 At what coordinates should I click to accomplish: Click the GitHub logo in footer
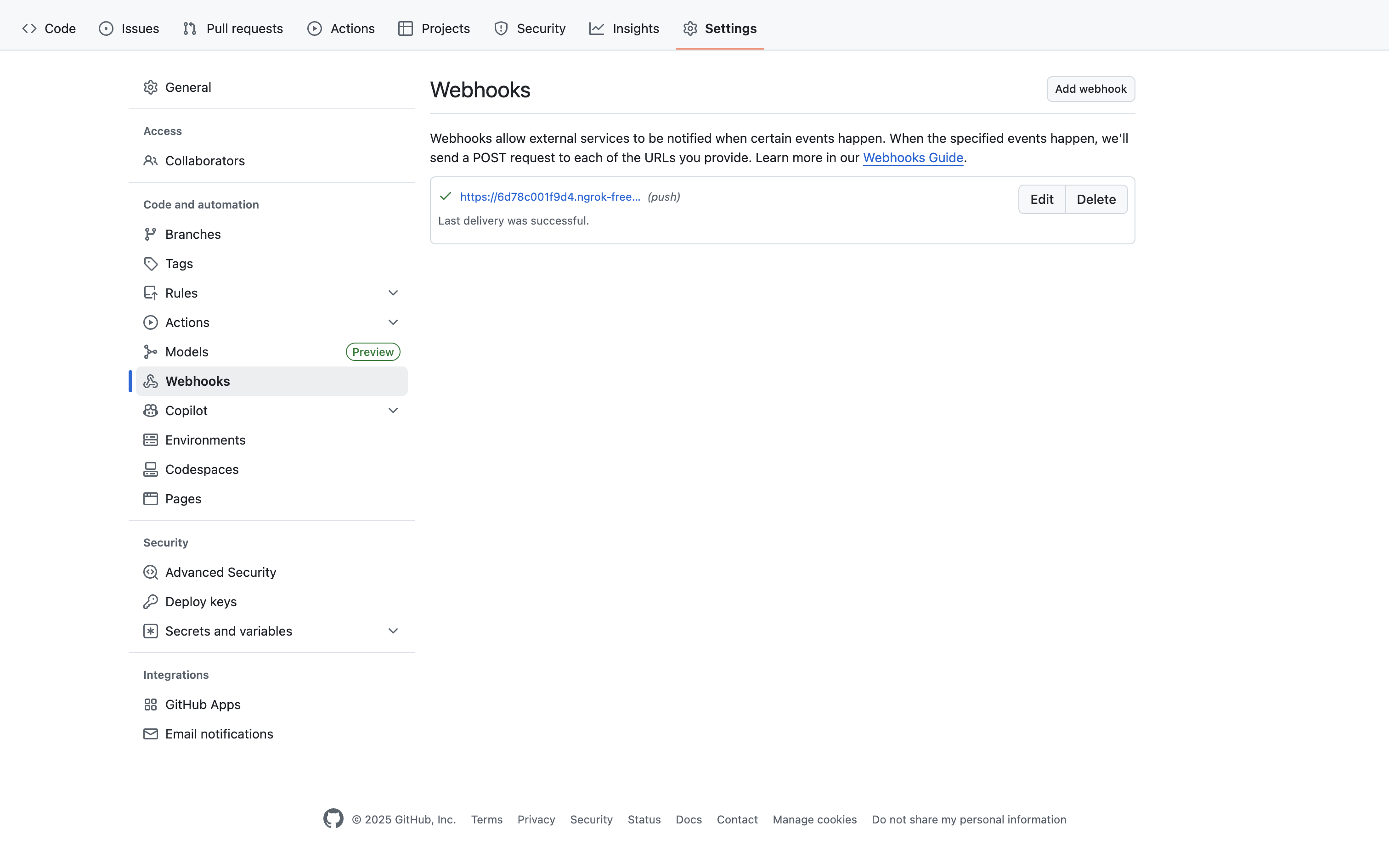point(333,818)
